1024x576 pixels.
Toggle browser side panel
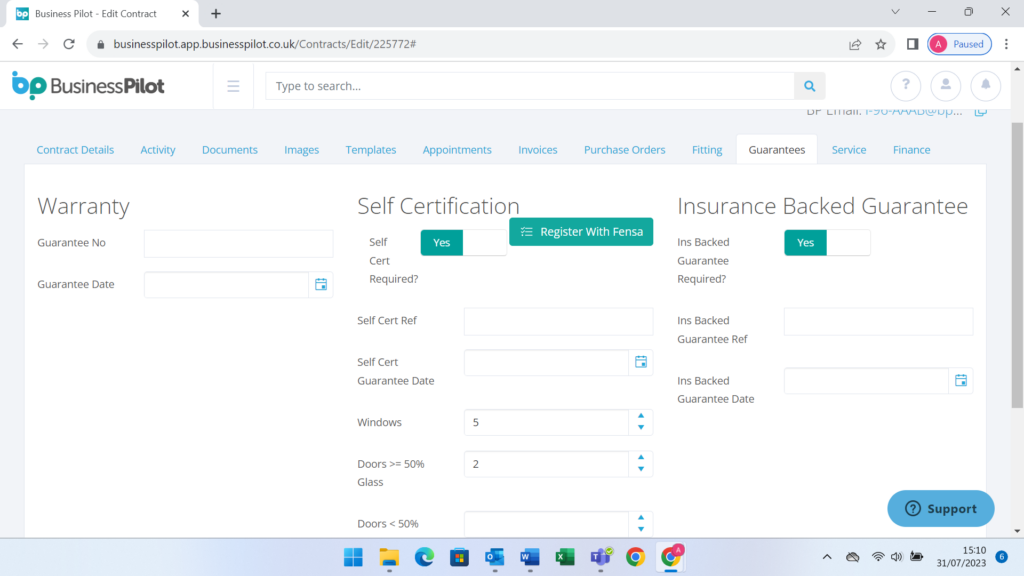coord(912,44)
